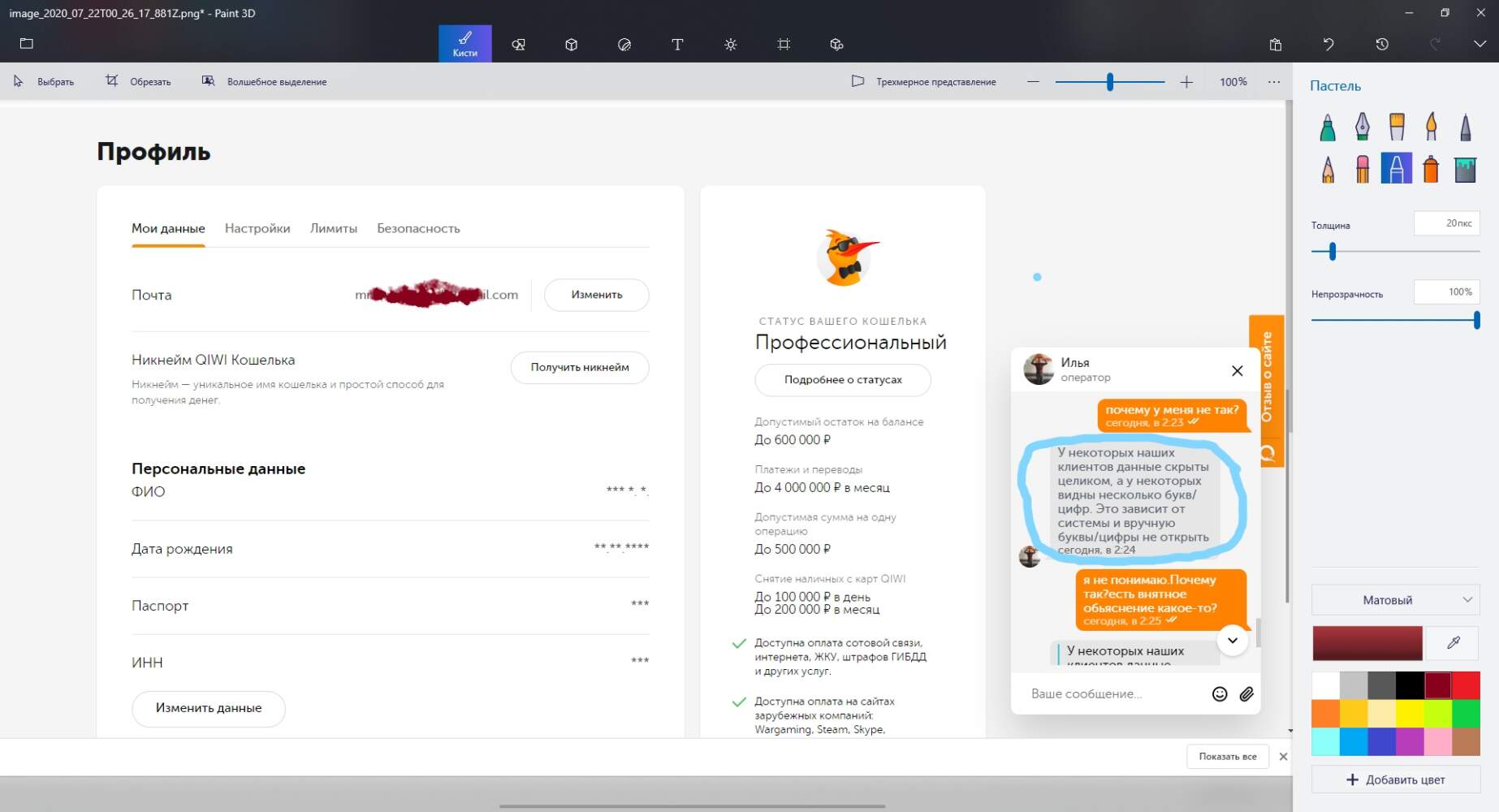
Task: Activate the Fill bucket tool
Action: 1465,169
